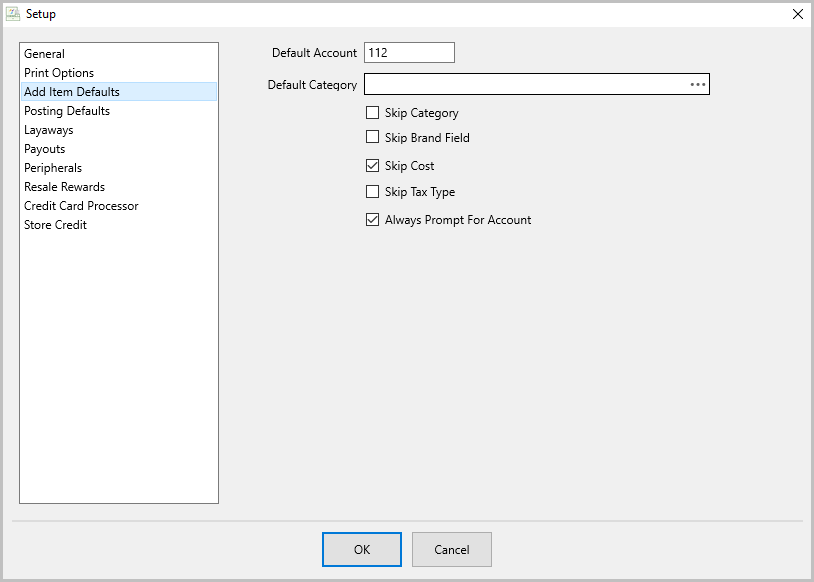Disable Always Prompt For Account checkbox
The height and width of the screenshot is (582, 814).
point(372,220)
